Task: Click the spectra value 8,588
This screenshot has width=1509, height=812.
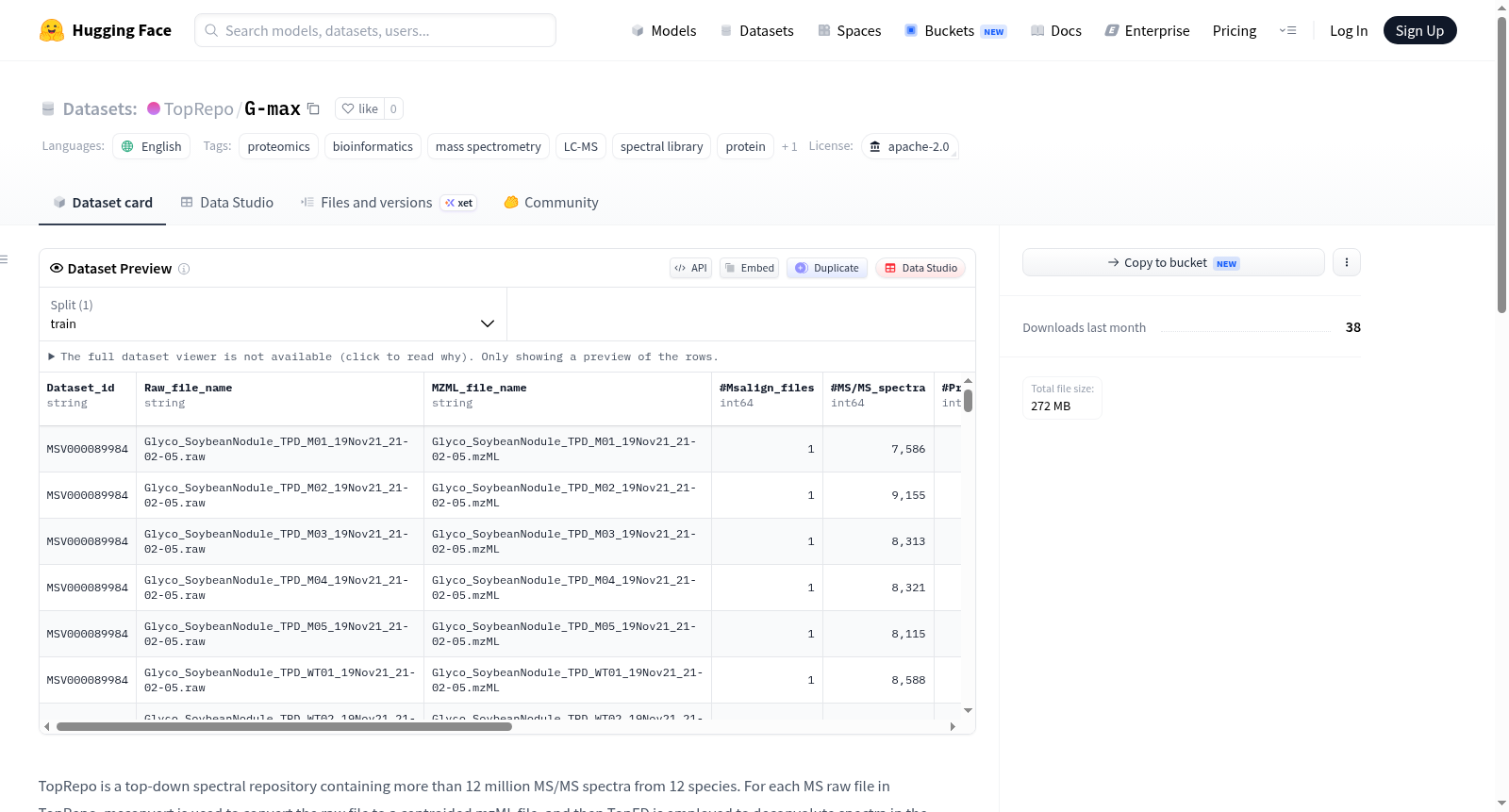Action: point(908,680)
